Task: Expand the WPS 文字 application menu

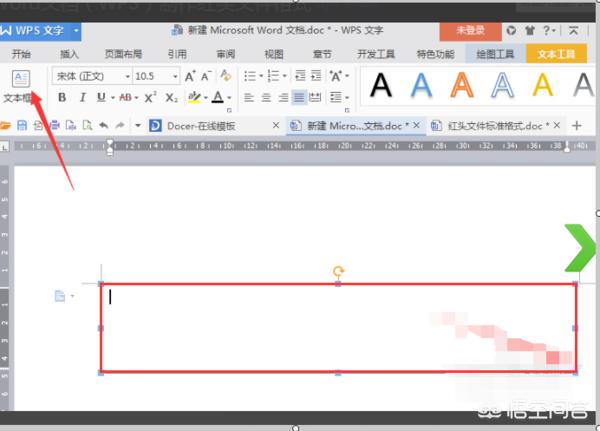Action: click(x=40, y=31)
